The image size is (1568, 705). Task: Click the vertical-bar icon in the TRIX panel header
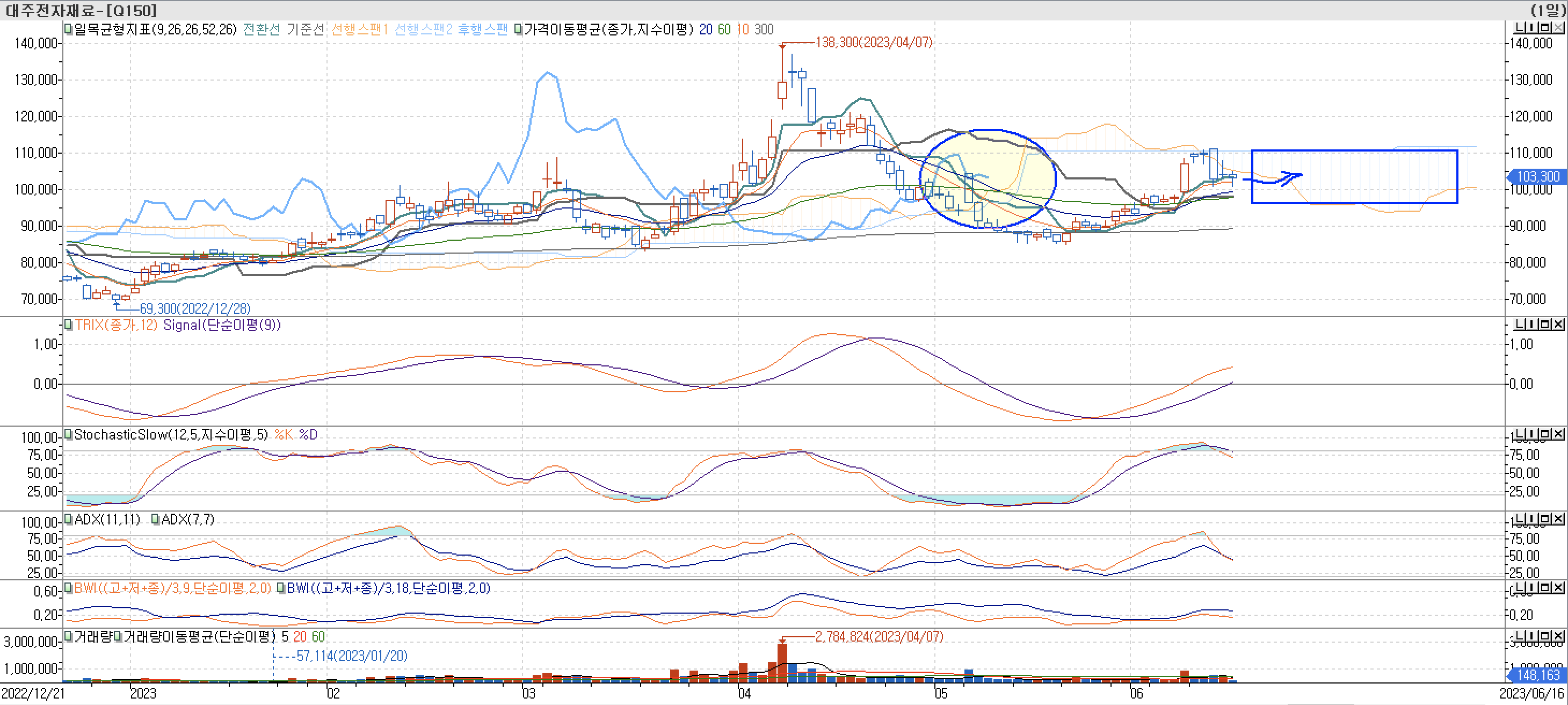pyautogui.click(x=1532, y=323)
